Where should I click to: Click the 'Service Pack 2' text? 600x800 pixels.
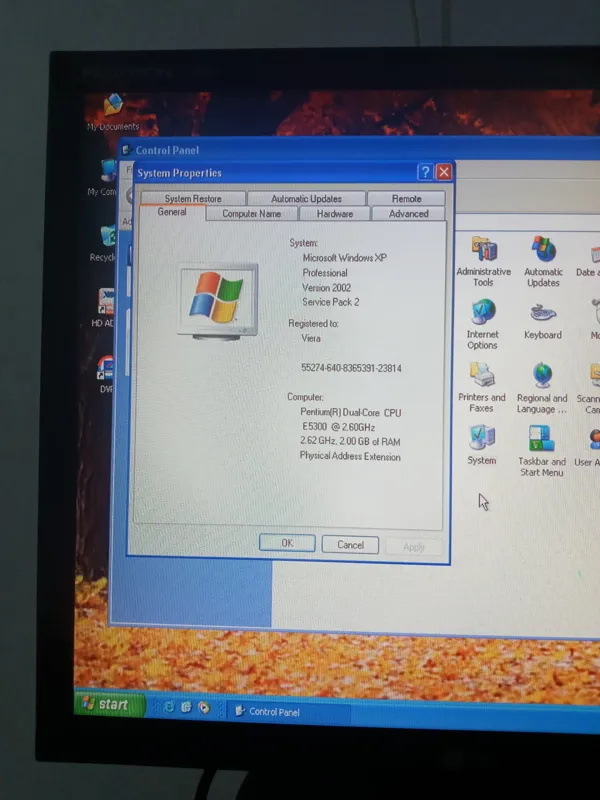[x=331, y=302]
